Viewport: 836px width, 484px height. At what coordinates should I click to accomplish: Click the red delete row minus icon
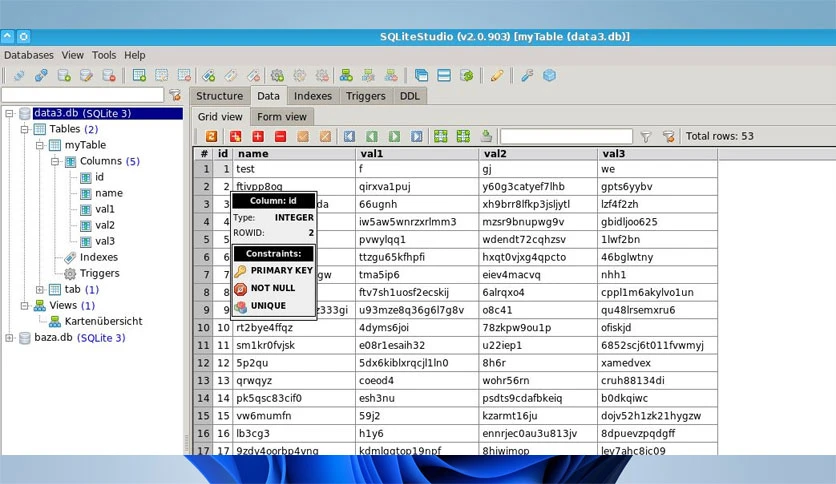tap(280, 136)
